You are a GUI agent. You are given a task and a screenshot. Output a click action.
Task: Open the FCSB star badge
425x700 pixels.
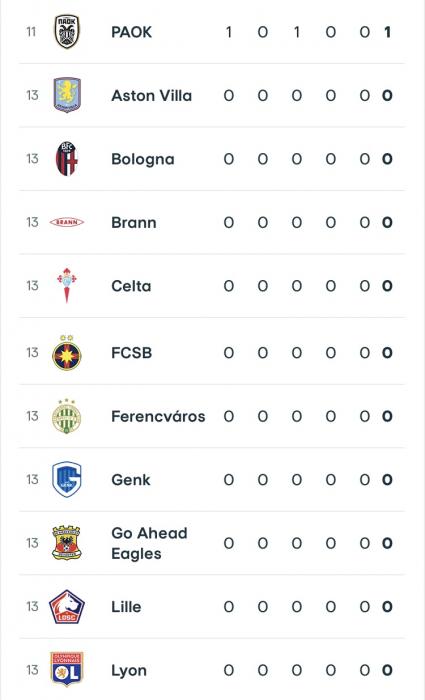click(x=67, y=353)
